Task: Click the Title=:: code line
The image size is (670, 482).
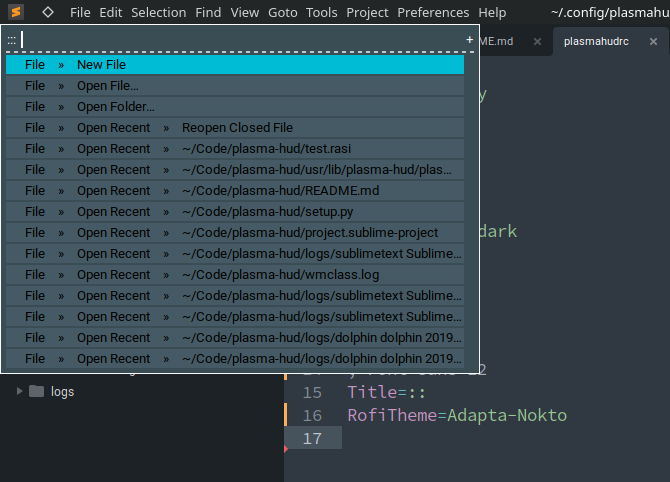Action: [386, 392]
